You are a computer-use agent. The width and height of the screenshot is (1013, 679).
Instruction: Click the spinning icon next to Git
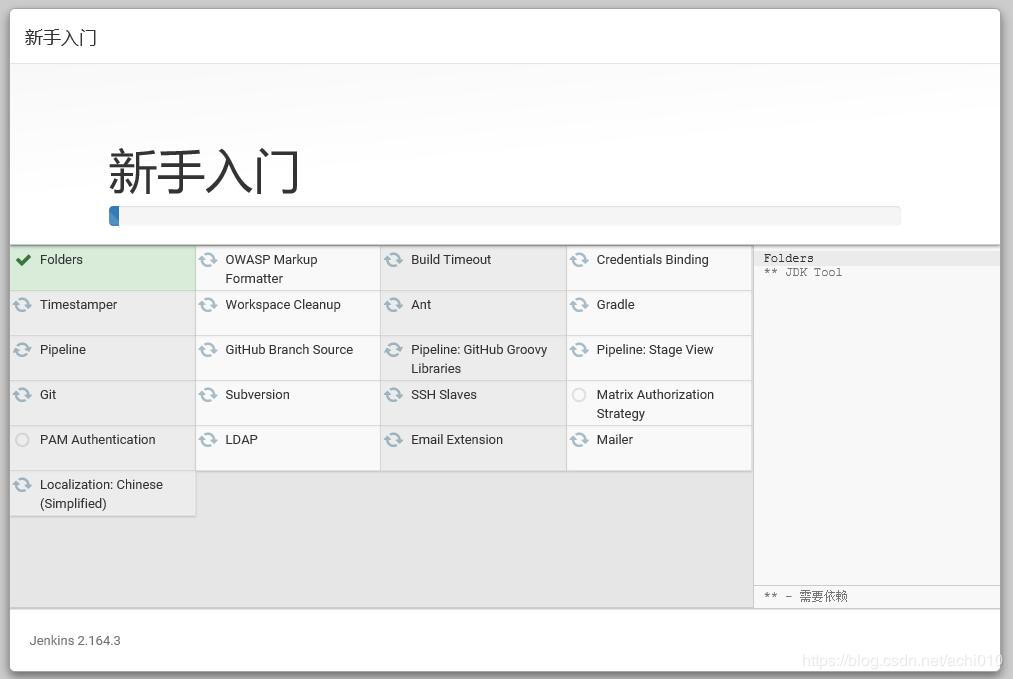point(22,395)
